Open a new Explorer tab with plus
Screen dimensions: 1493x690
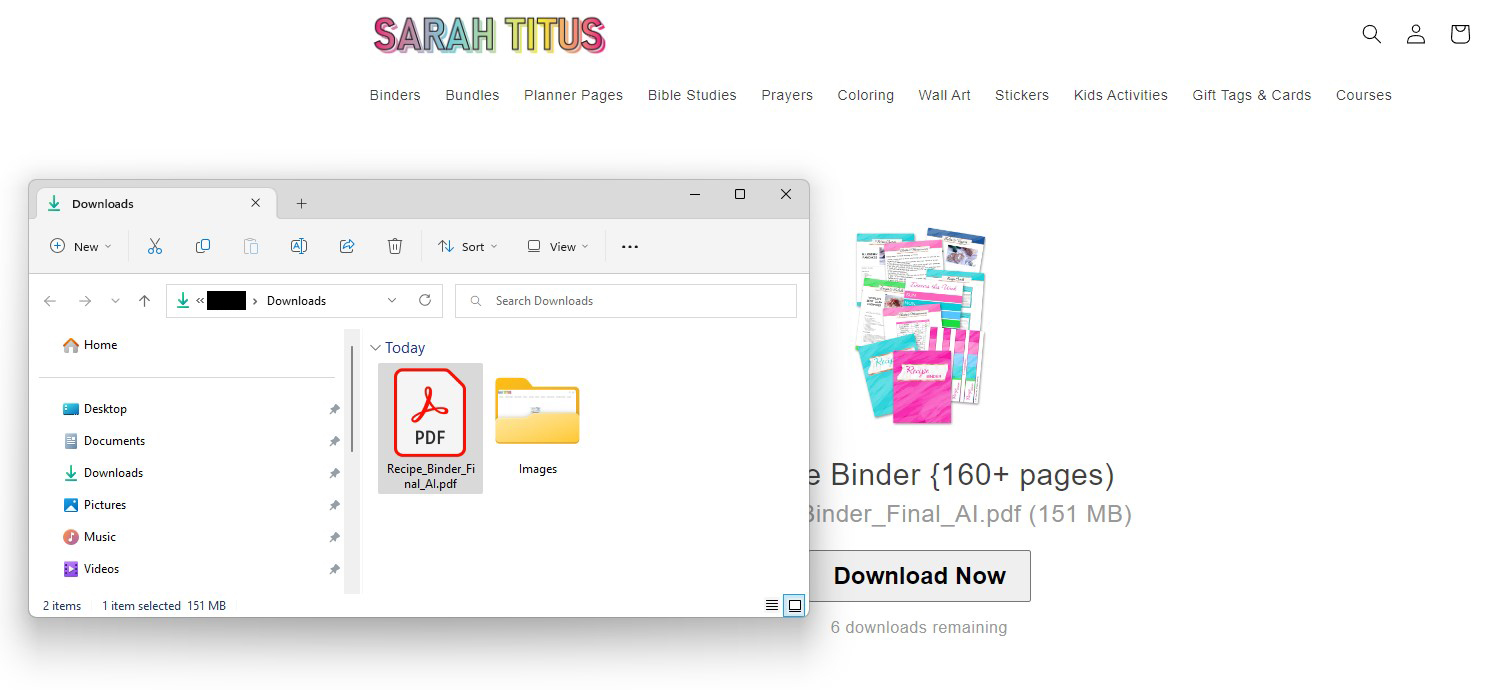pyautogui.click(x=301, y=203)
